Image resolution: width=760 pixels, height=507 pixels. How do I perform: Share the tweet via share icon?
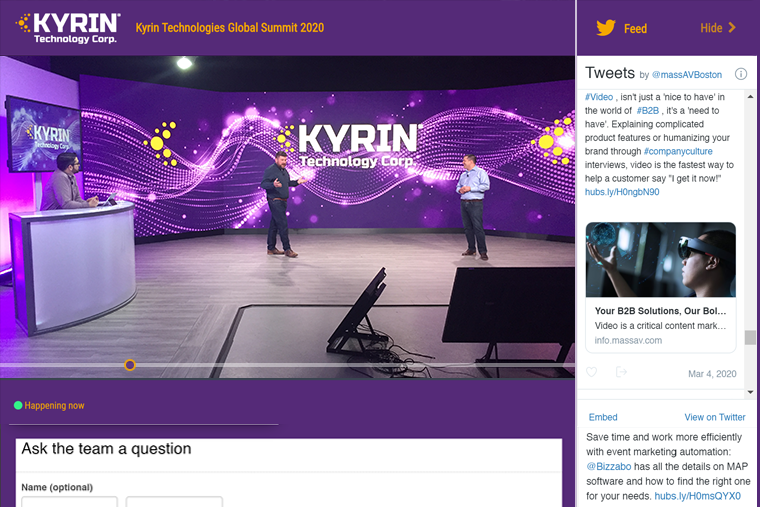point(621,372)
